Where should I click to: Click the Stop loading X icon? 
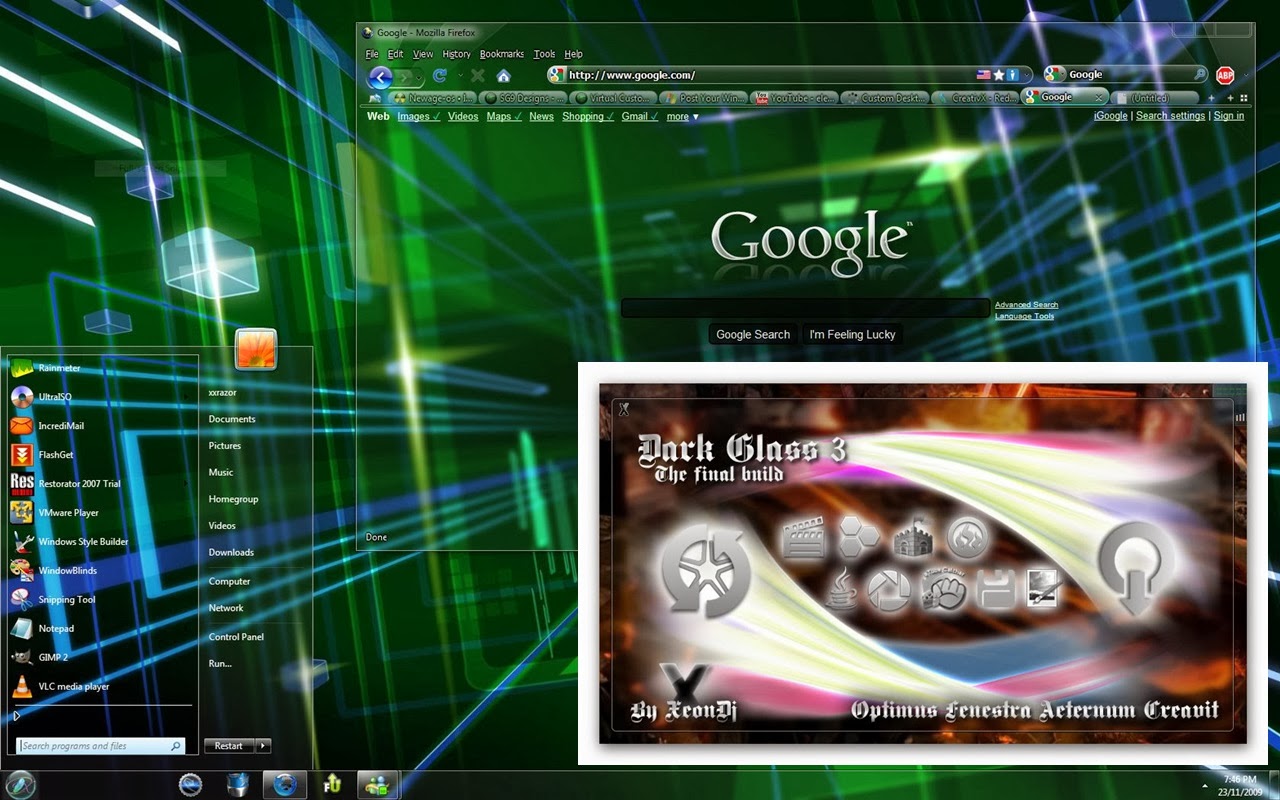pyautogui.click(x=478, y=76)
